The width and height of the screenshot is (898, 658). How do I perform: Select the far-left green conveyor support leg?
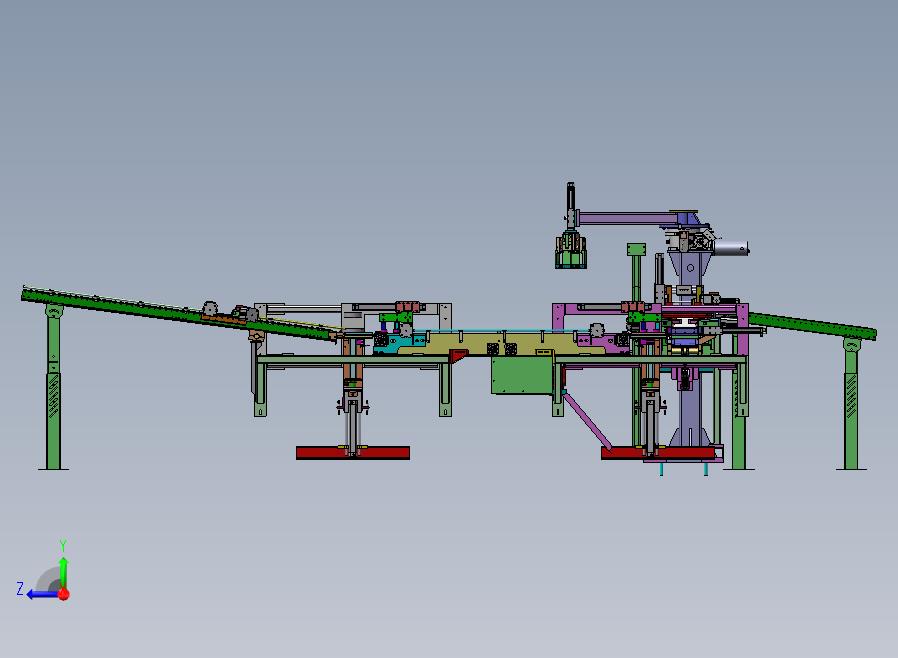53,388
